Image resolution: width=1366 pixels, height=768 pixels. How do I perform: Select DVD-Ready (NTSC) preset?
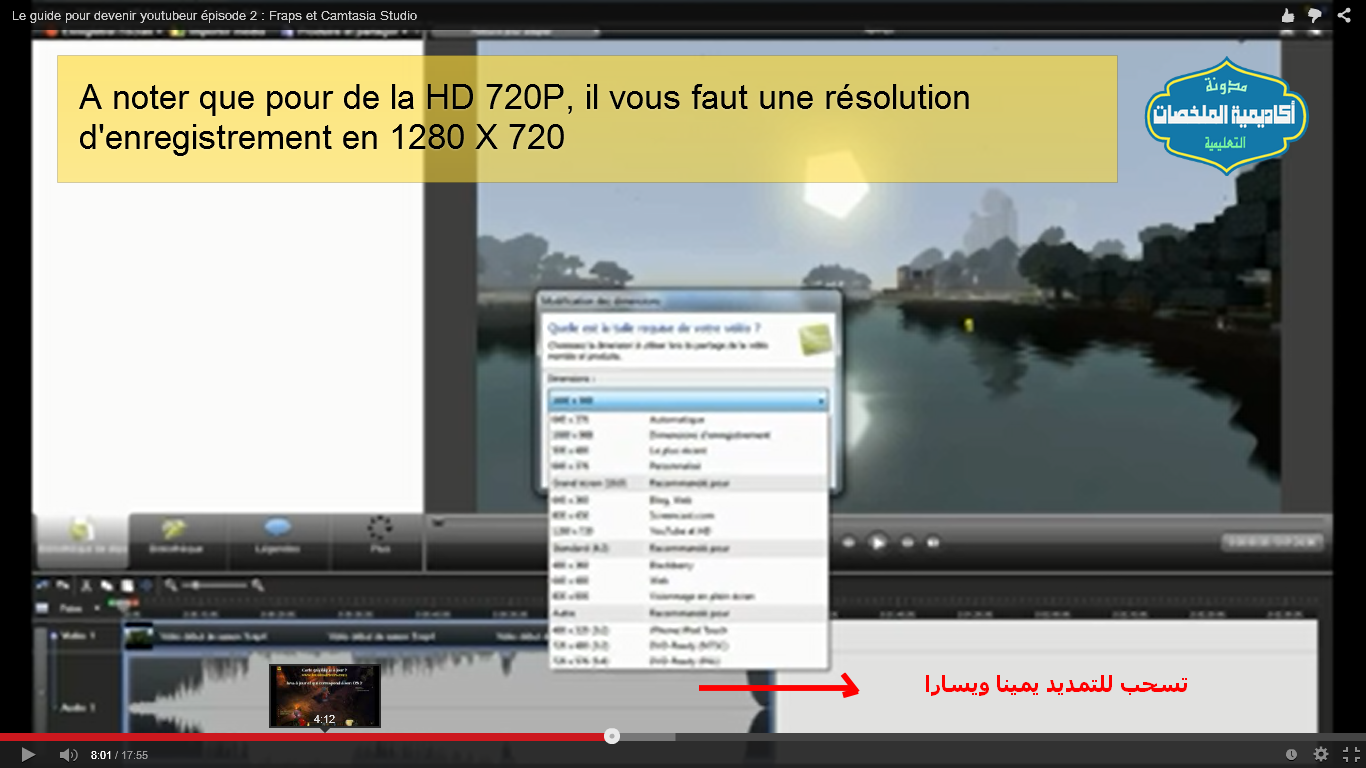pos(689,645)
